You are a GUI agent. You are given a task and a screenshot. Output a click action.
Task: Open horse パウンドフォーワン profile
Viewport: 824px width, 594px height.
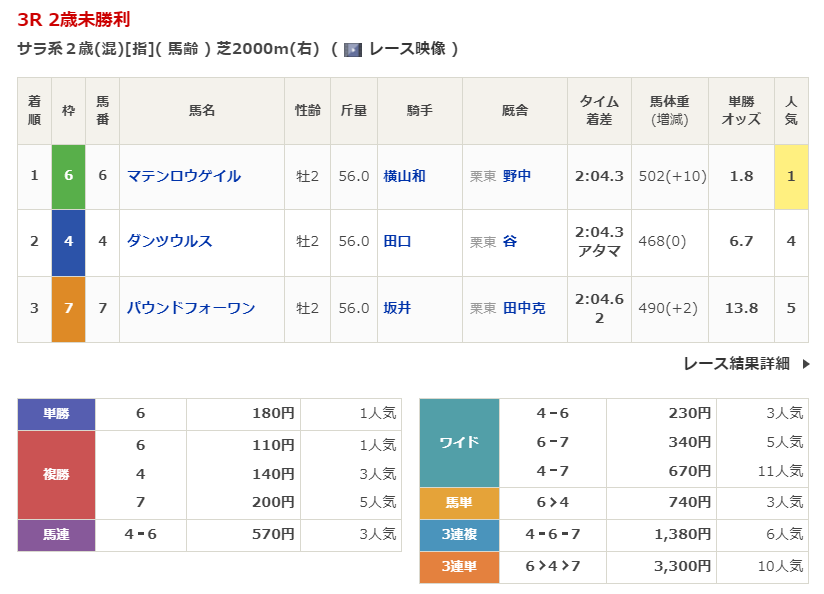191,308
